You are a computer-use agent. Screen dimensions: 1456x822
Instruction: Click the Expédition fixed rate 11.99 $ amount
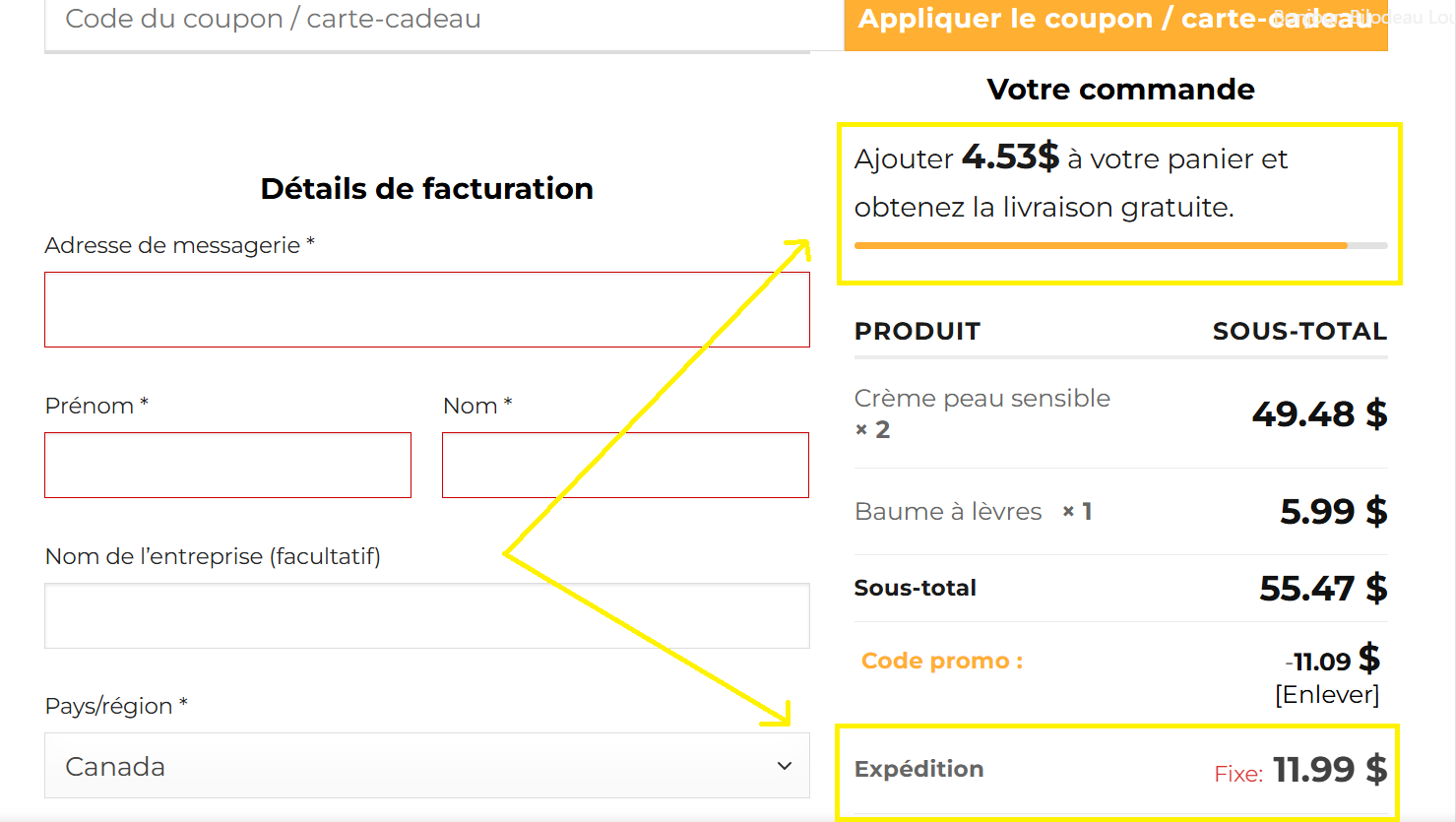point(1329,769)
